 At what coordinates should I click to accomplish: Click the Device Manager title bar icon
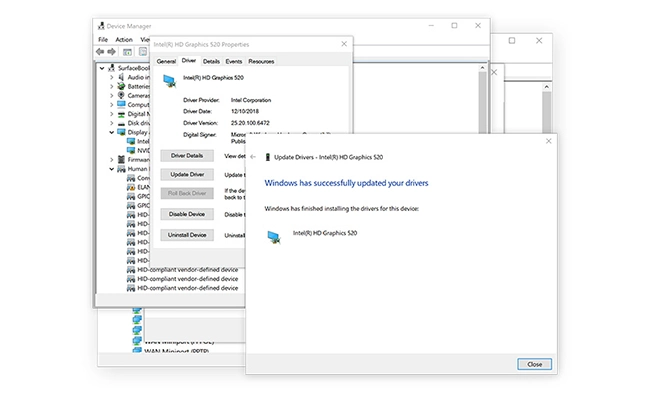(x=101, y=26)
